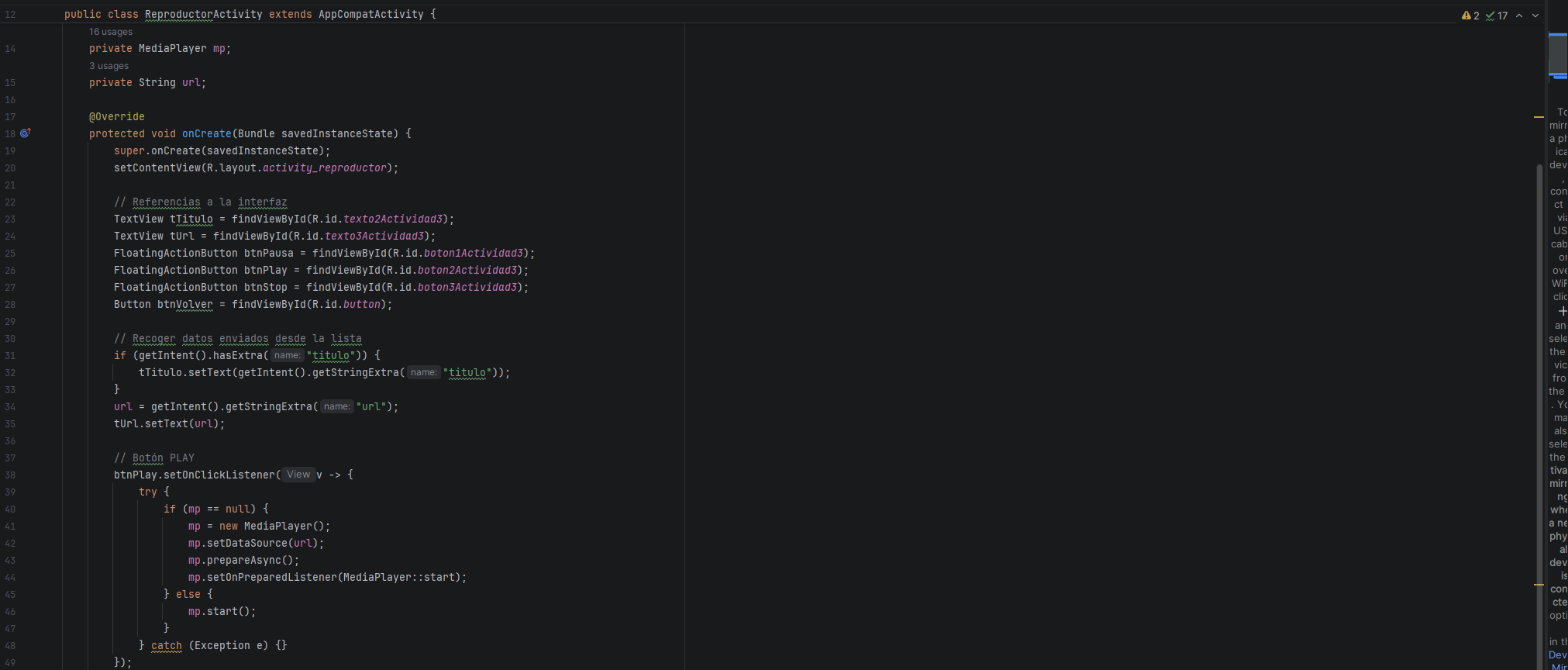
Task: Click line number 12 in the gutter
Action: [x=10, y=15]
